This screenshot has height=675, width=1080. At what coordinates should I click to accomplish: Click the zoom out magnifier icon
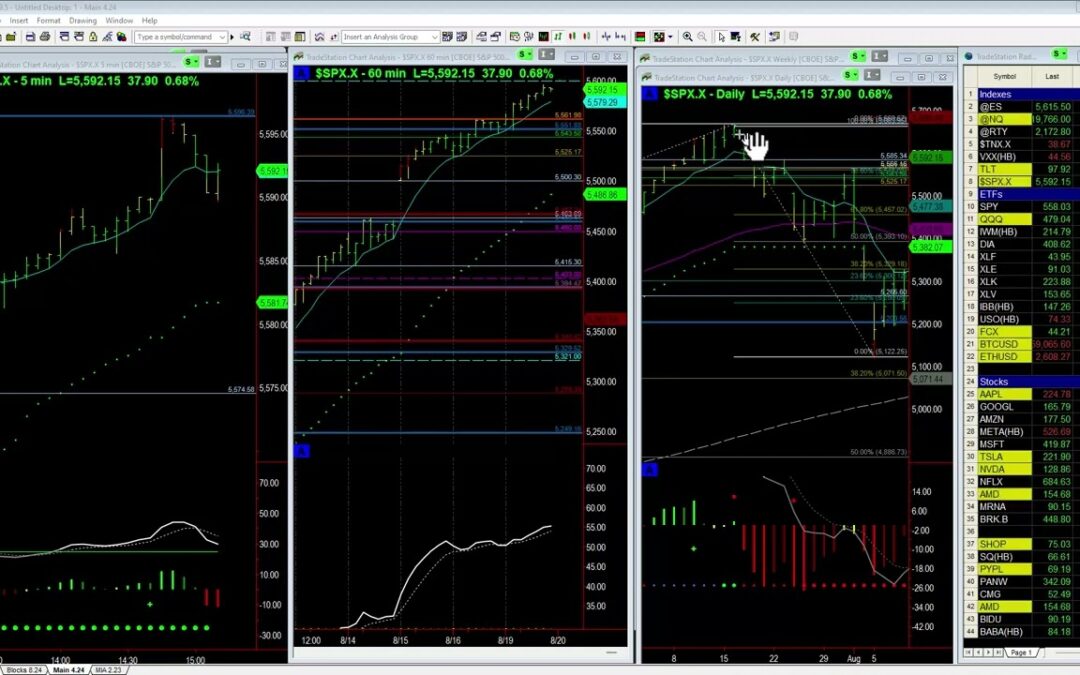(702, 37)
